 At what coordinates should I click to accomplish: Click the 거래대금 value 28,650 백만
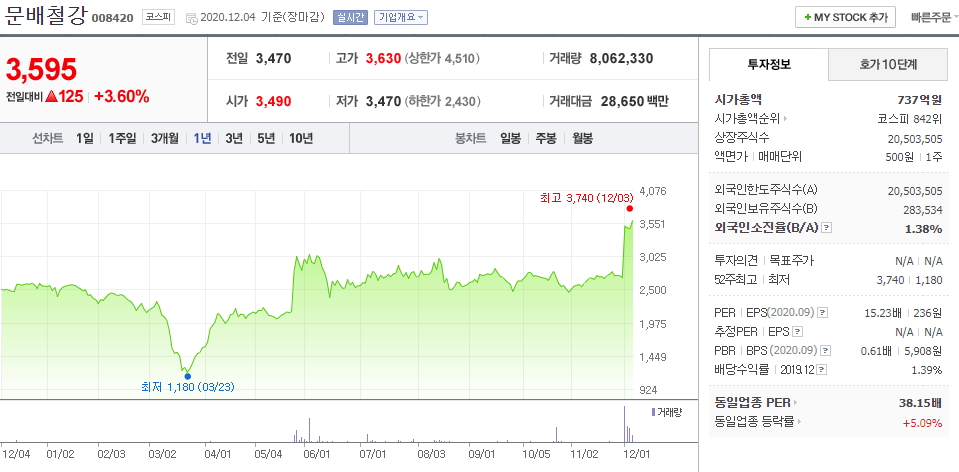634,101
